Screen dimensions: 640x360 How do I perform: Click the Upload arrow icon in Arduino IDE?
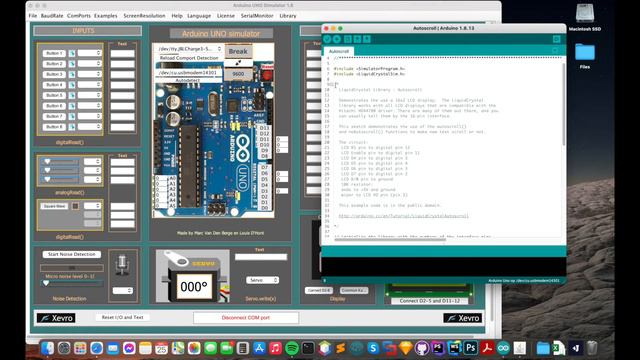337,39
